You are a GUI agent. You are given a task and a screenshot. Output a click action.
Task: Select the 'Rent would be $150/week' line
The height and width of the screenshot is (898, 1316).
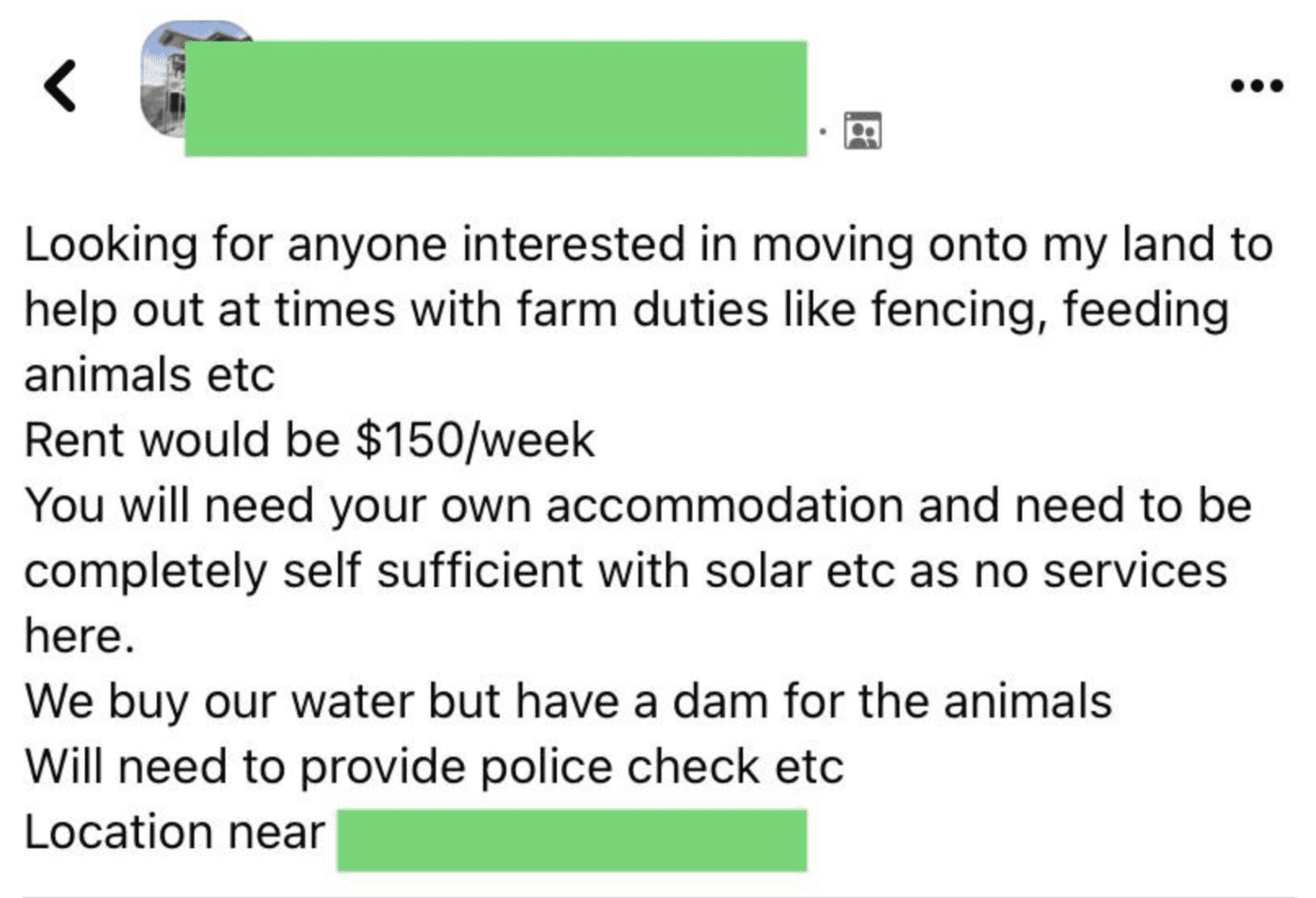pos(309,440)
